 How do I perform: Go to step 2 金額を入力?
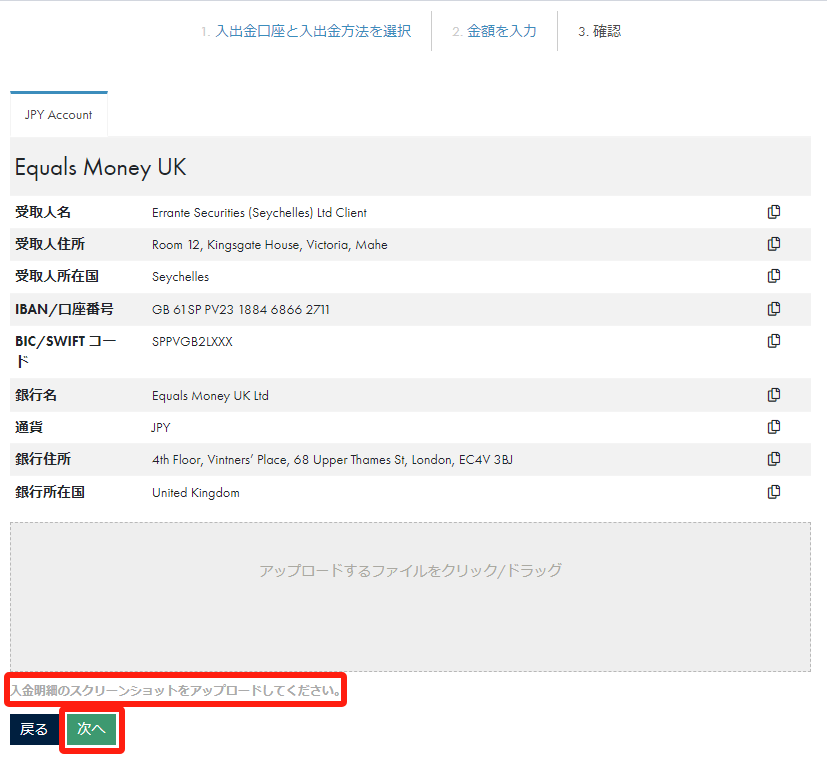(x=494, y=31)
